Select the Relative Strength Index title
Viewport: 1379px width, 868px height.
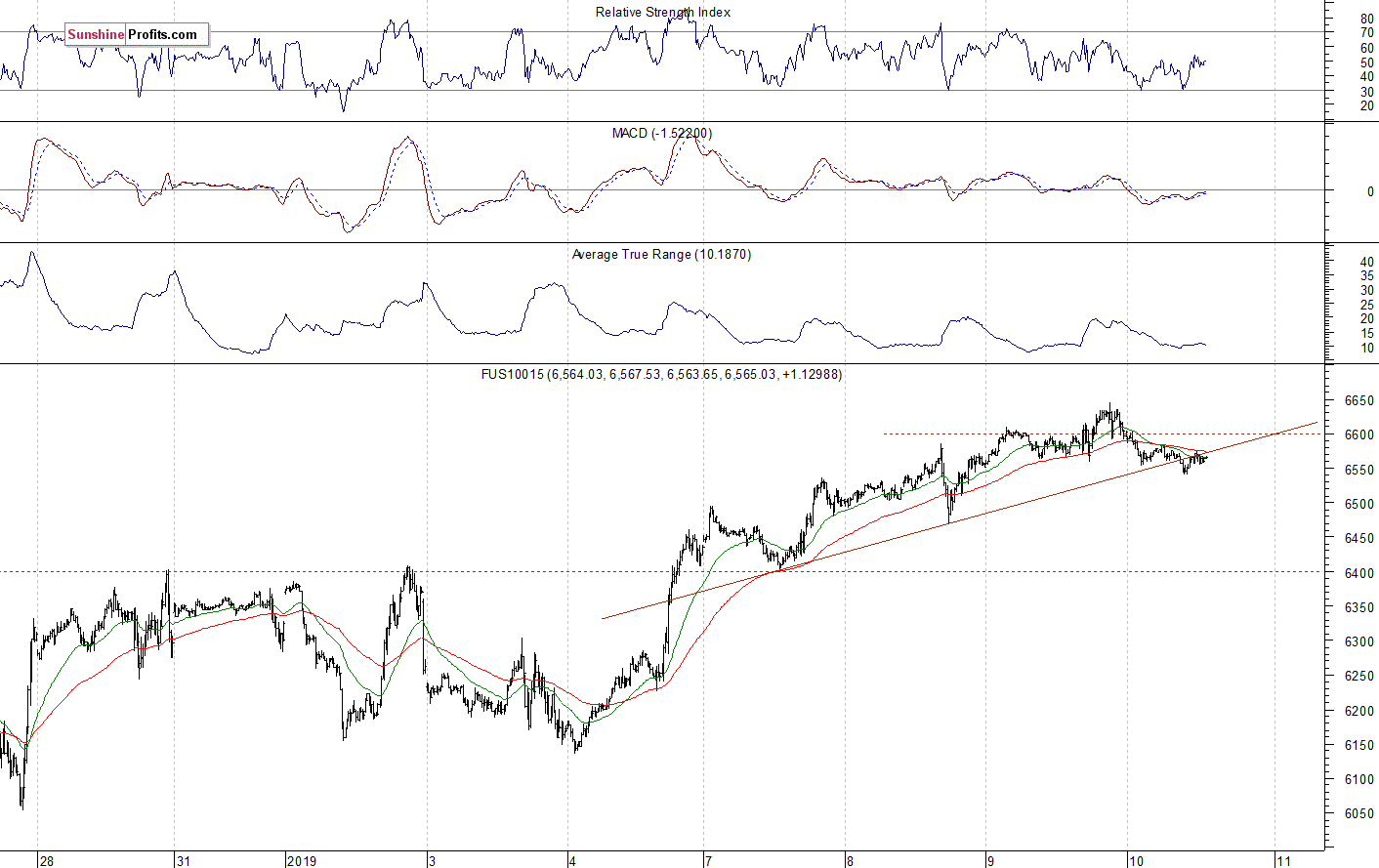pyautogui.click(x=663, y=12)
